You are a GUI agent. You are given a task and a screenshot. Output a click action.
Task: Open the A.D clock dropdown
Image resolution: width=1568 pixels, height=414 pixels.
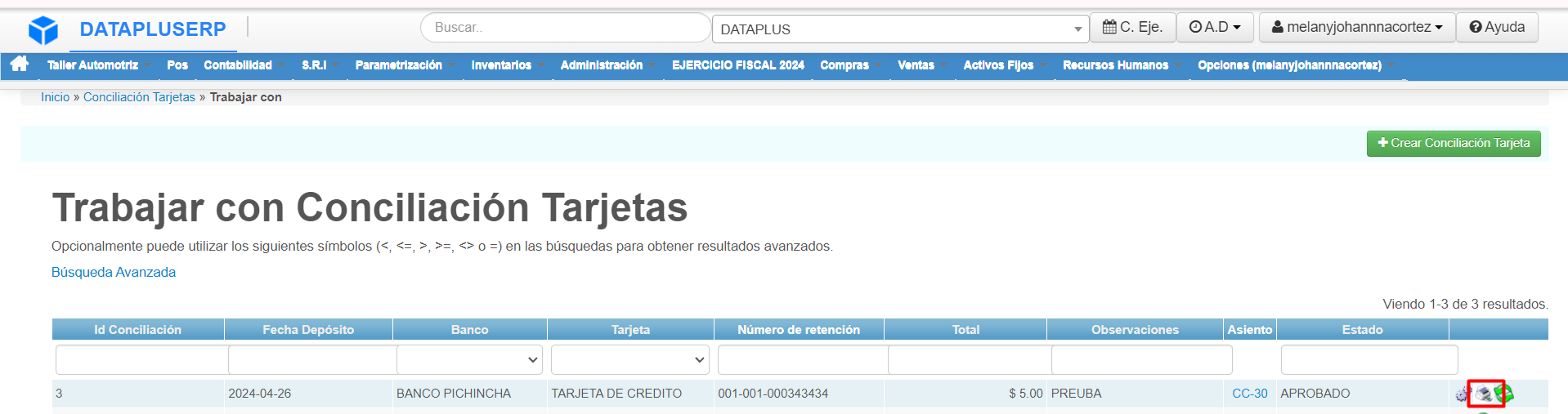tap(1214, 27)
